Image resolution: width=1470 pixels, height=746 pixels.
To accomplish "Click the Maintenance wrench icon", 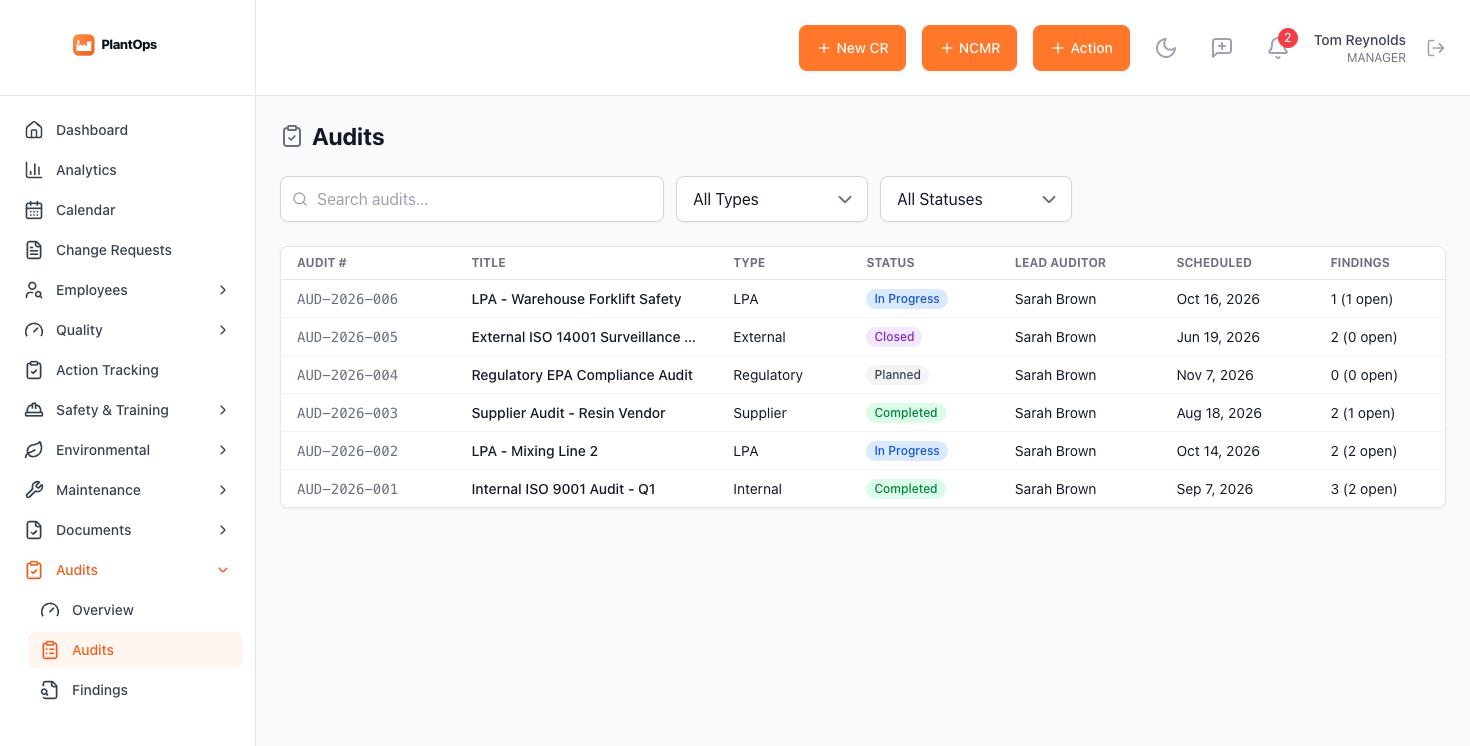I will pyautogui.click(x=34, y=490).
